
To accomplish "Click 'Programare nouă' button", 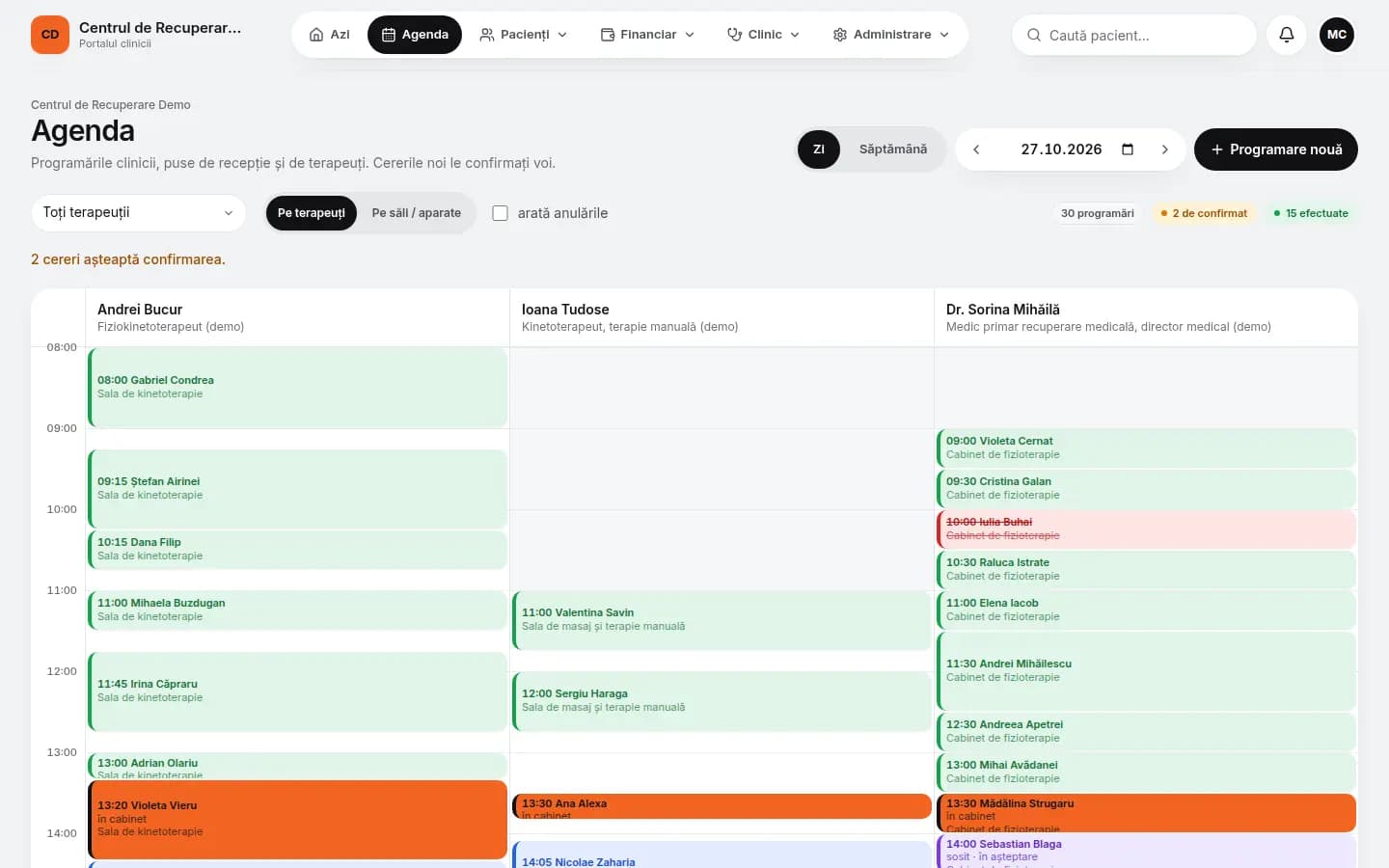I will 1276,149.
